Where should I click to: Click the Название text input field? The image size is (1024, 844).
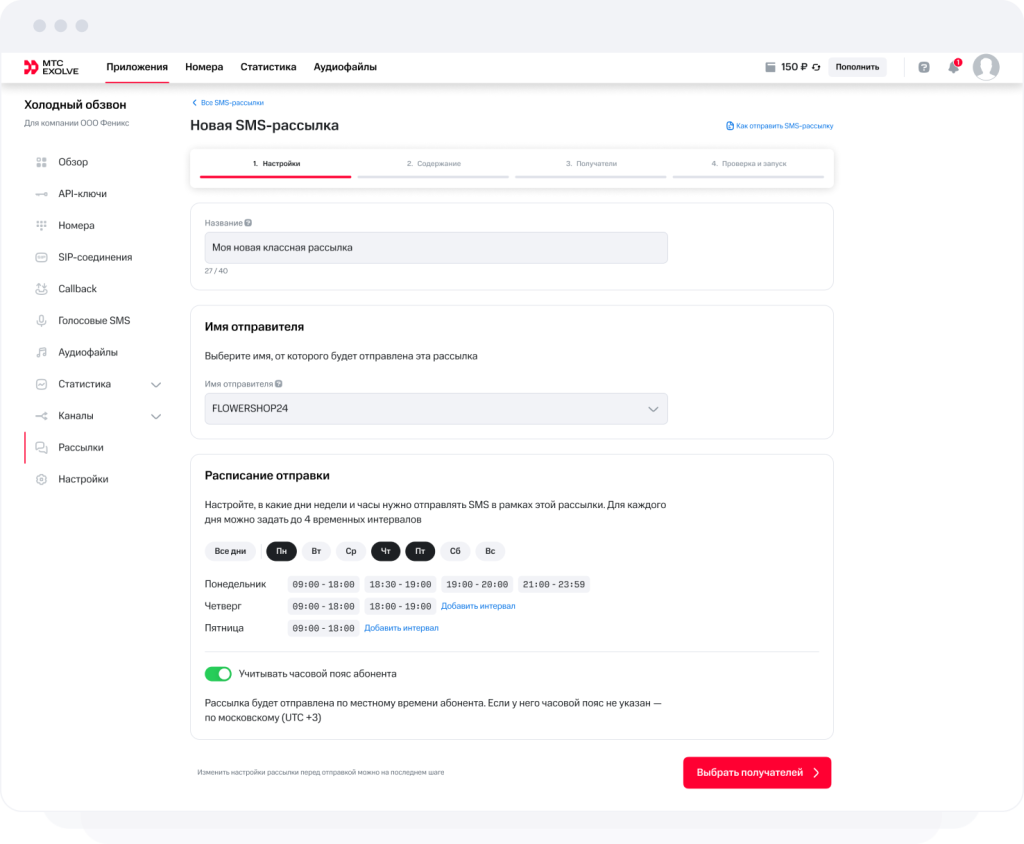(436, 248)
